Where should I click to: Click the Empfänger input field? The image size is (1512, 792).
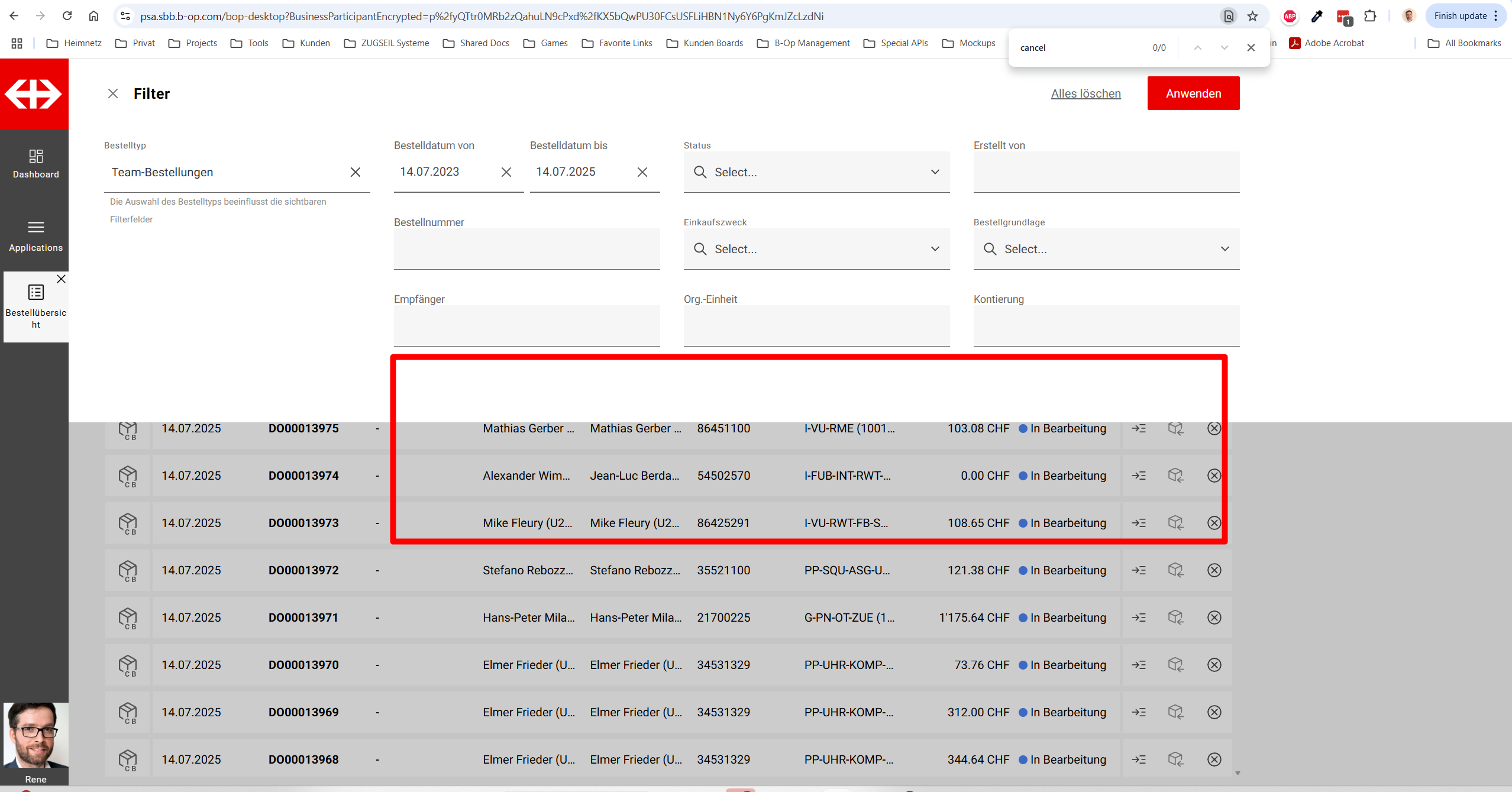pos(526,326)
